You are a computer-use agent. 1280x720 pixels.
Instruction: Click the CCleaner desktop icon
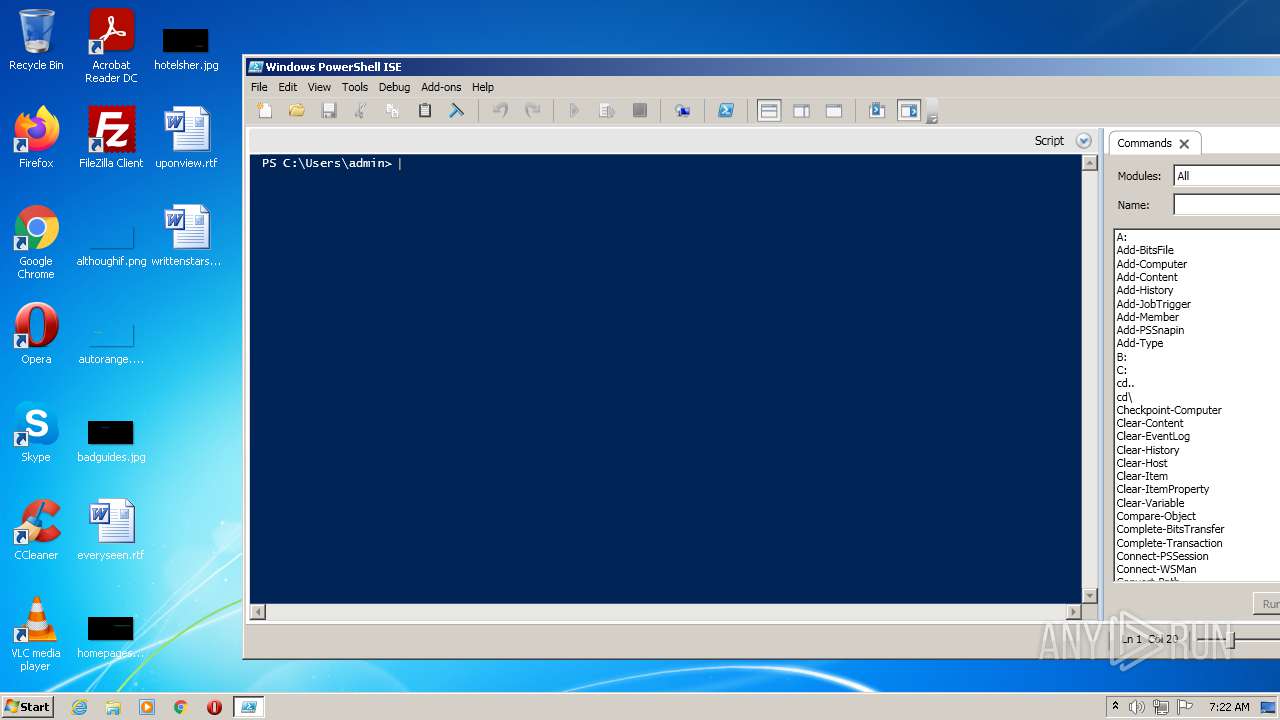(x=36, y=530)
